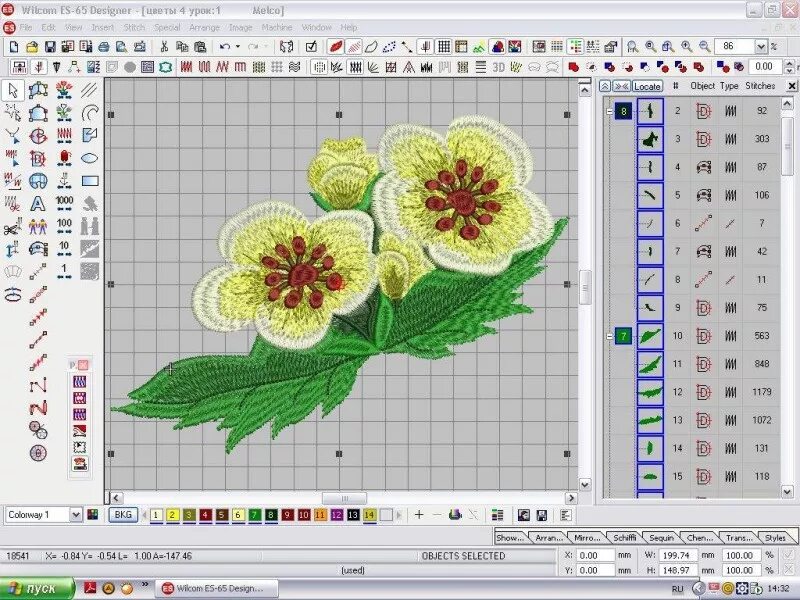Click the first zoom magnifier icon

click(633, 47)
